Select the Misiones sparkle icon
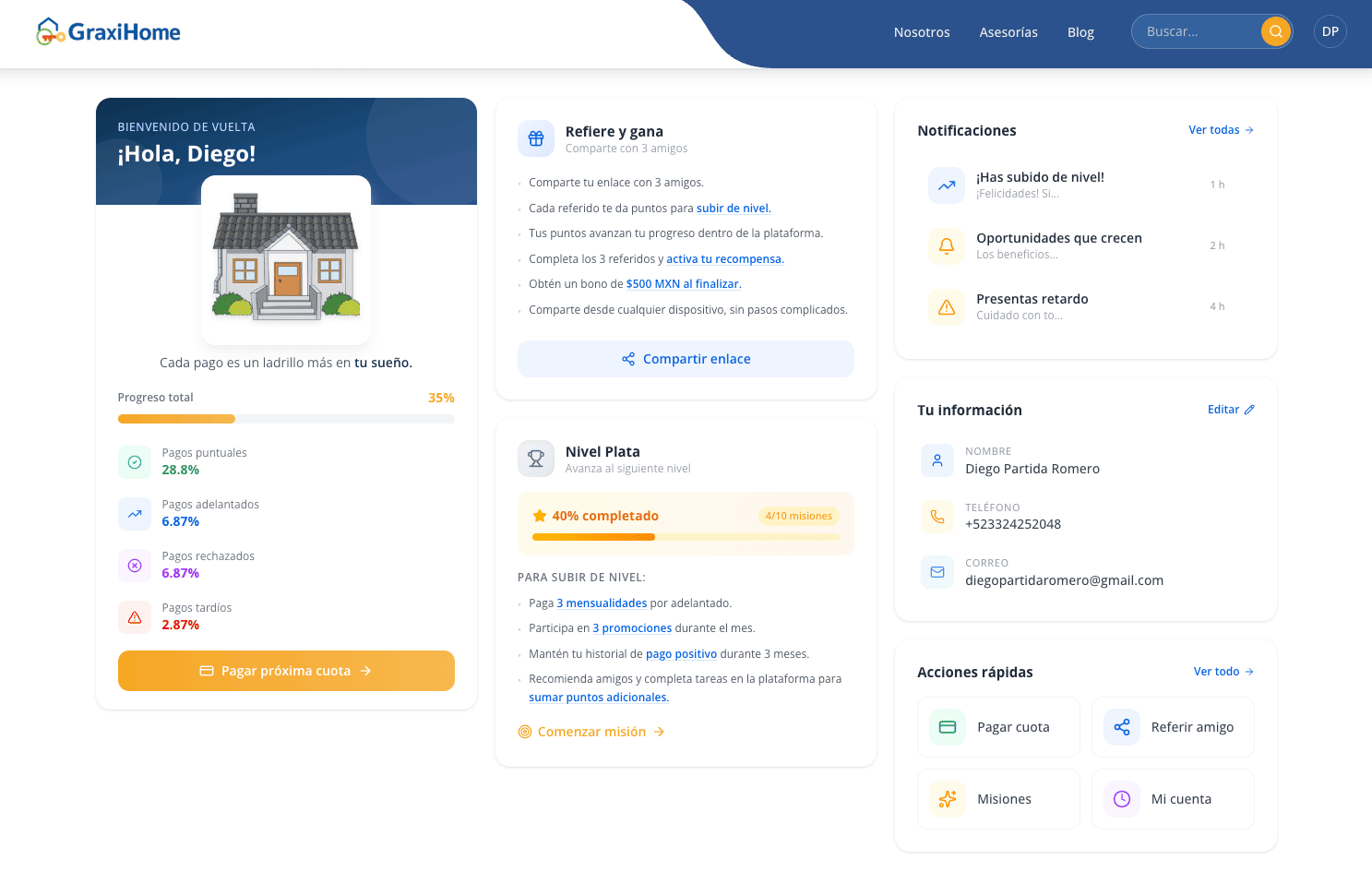 (947, 798)
